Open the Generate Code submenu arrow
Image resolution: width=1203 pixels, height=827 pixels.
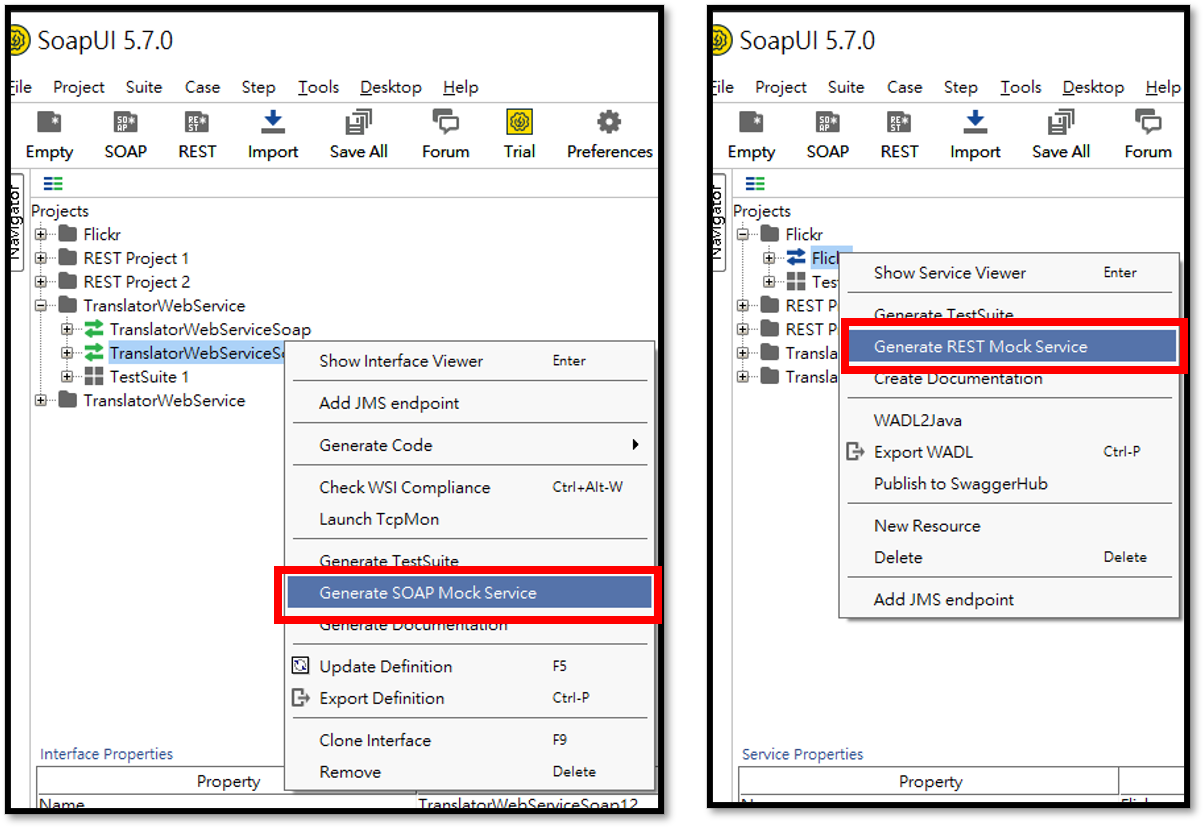point(634,445)
